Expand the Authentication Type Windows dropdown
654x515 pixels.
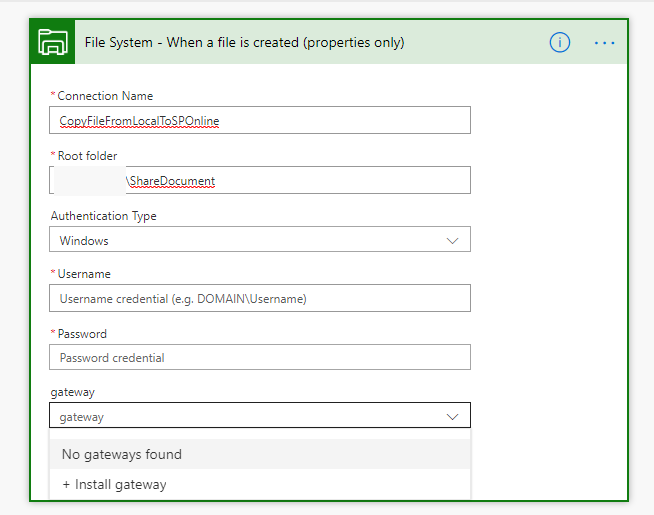[x=260, y=239]
